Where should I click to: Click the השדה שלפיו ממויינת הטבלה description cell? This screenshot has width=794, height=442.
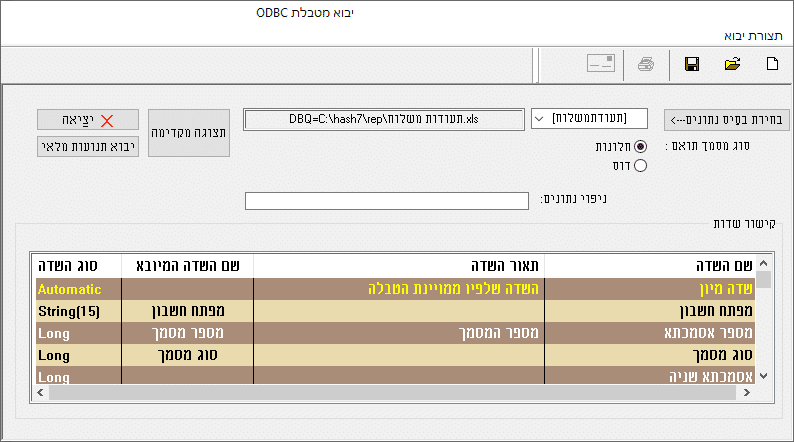tap(399, 289)
